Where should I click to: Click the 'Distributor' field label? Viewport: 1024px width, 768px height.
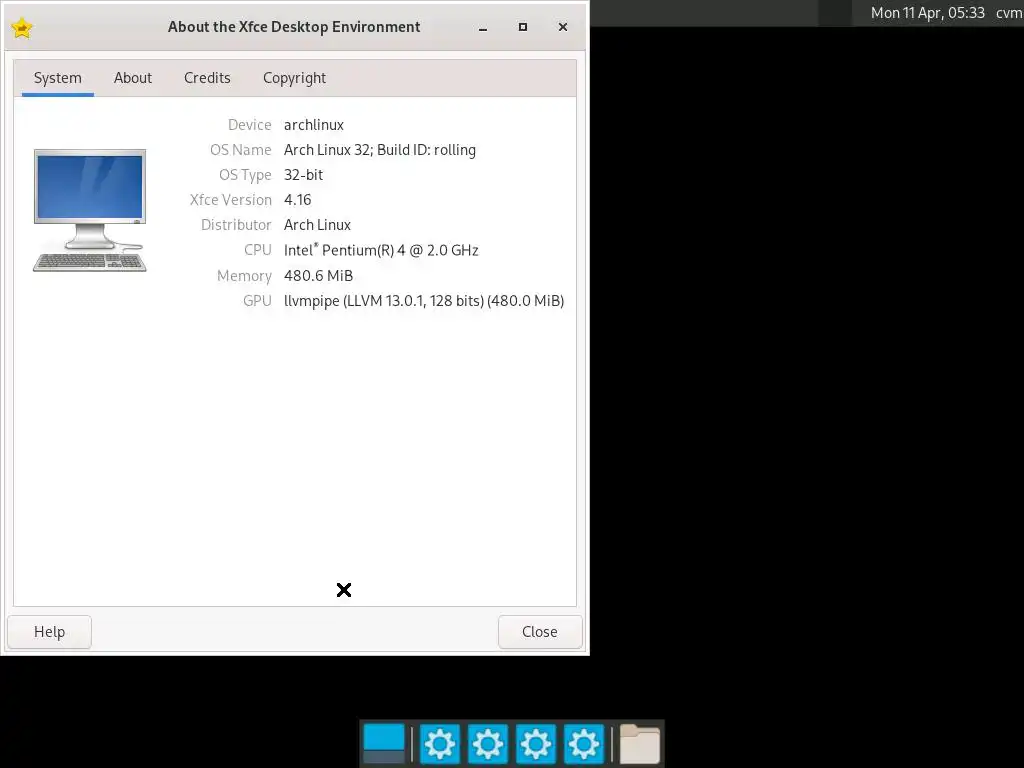click(x=236, y=225)
